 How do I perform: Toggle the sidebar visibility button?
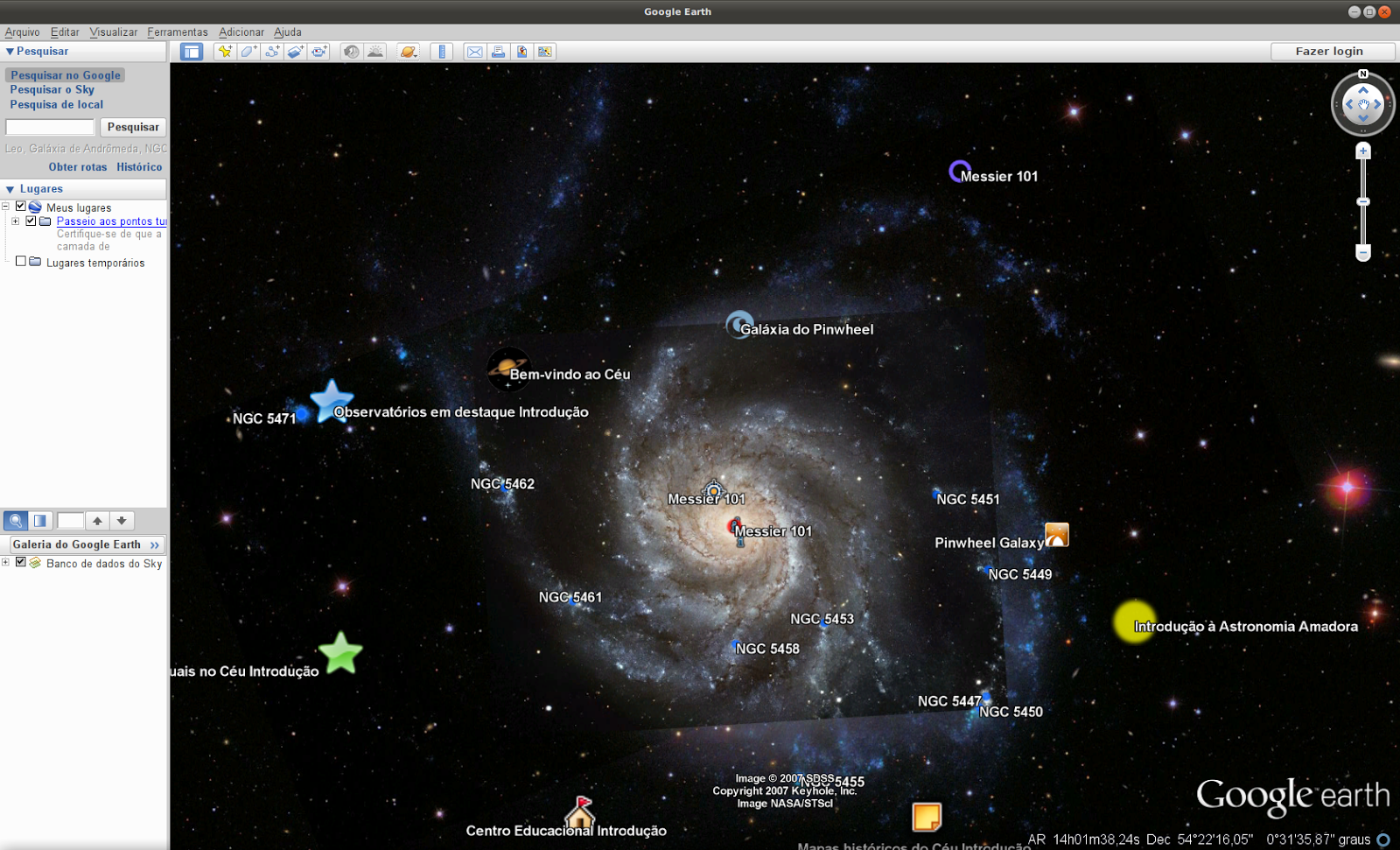point(191,52)
